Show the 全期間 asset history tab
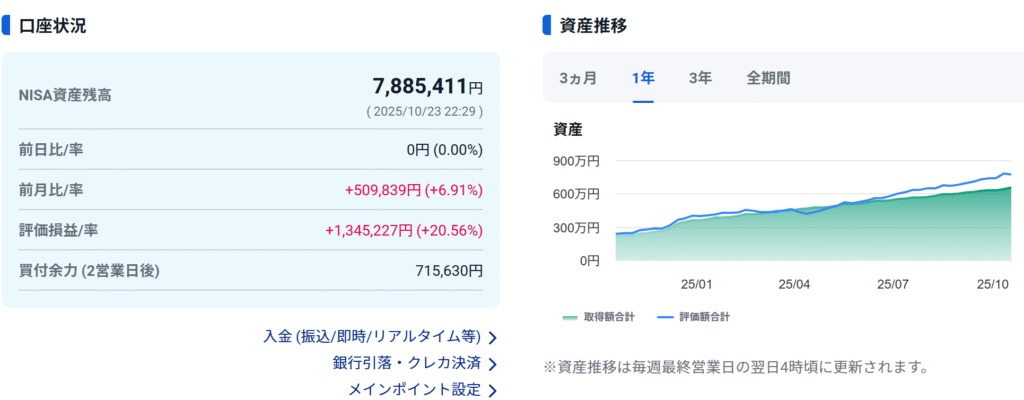This screenshot has width=1024, height=400. pyautogui.click(x=768, y=78)
